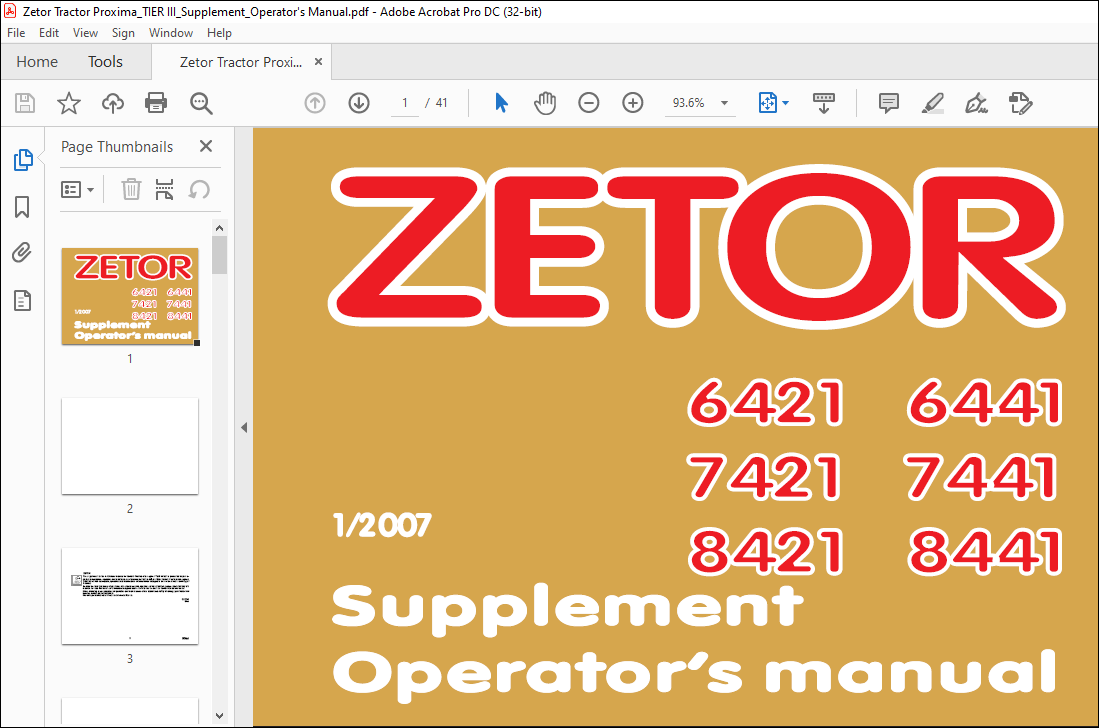The width and height of the screenshot is (1099, 728).
Task: Add document to starred with star icon
Action: tap(69, 103)
